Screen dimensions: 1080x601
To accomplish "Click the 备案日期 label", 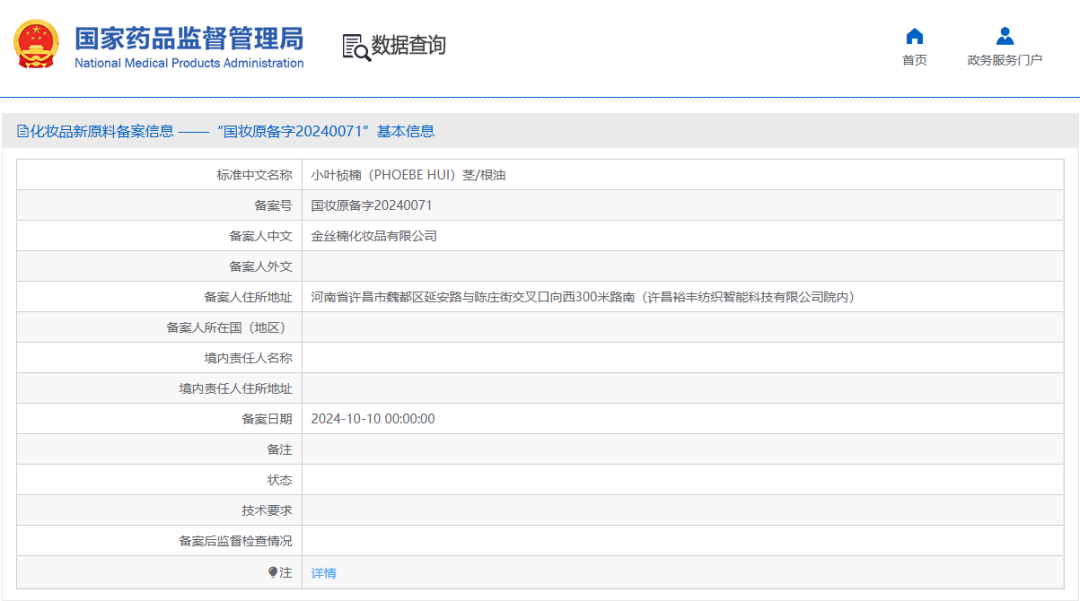I will tap(267, 419).
